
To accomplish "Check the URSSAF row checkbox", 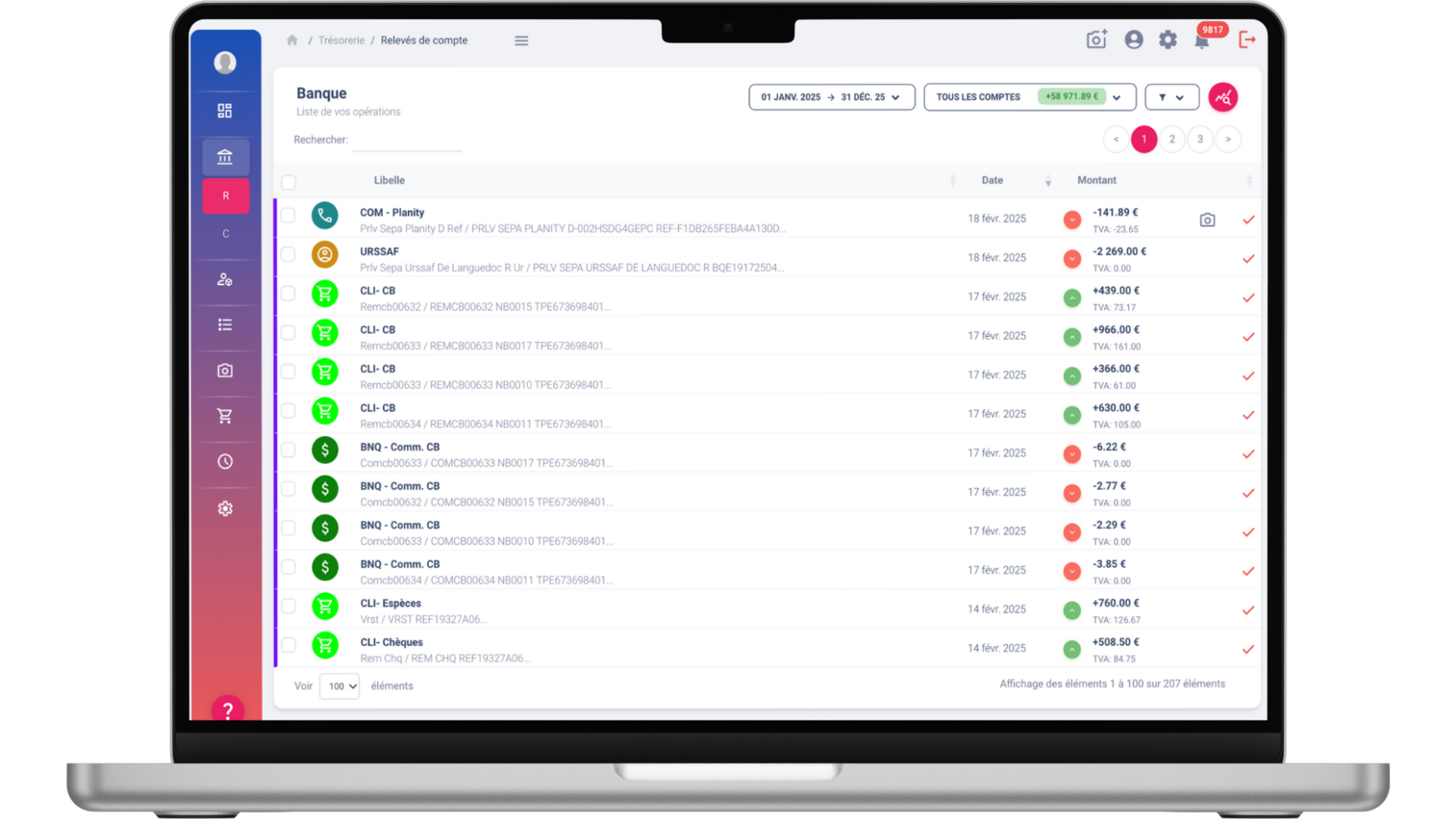I will 288,254.
